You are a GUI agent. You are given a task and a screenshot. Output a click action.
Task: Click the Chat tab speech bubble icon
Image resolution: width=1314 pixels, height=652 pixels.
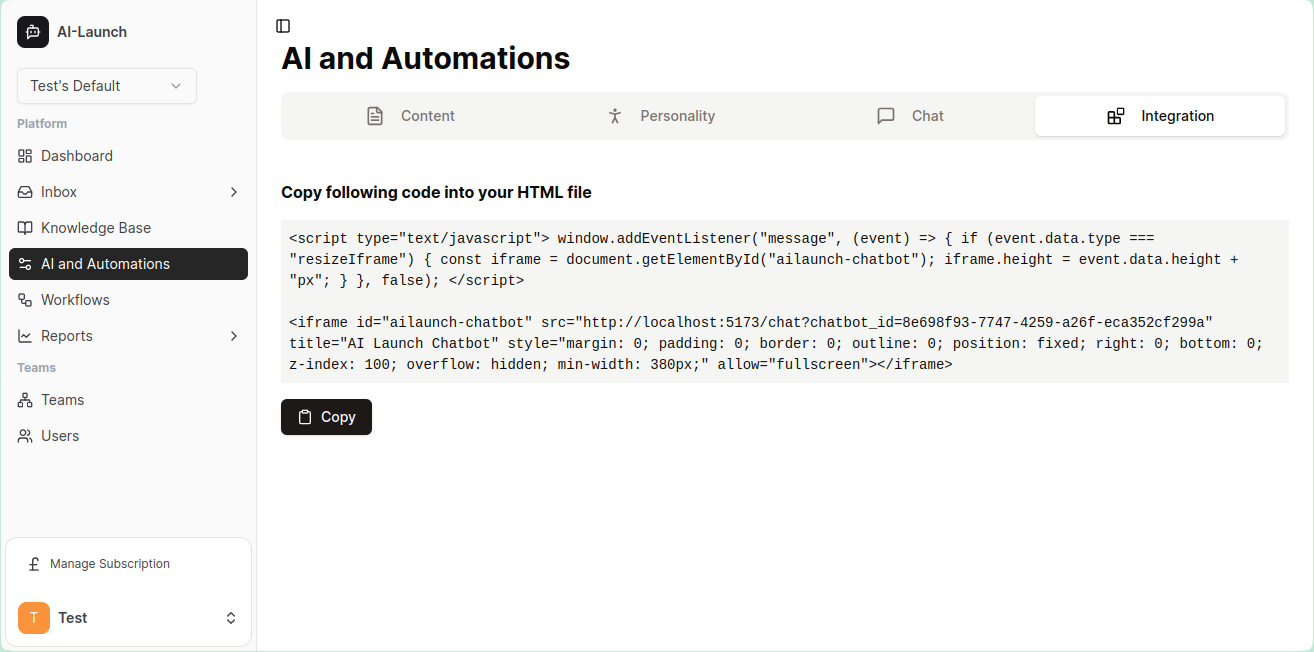tap(886, 116)
